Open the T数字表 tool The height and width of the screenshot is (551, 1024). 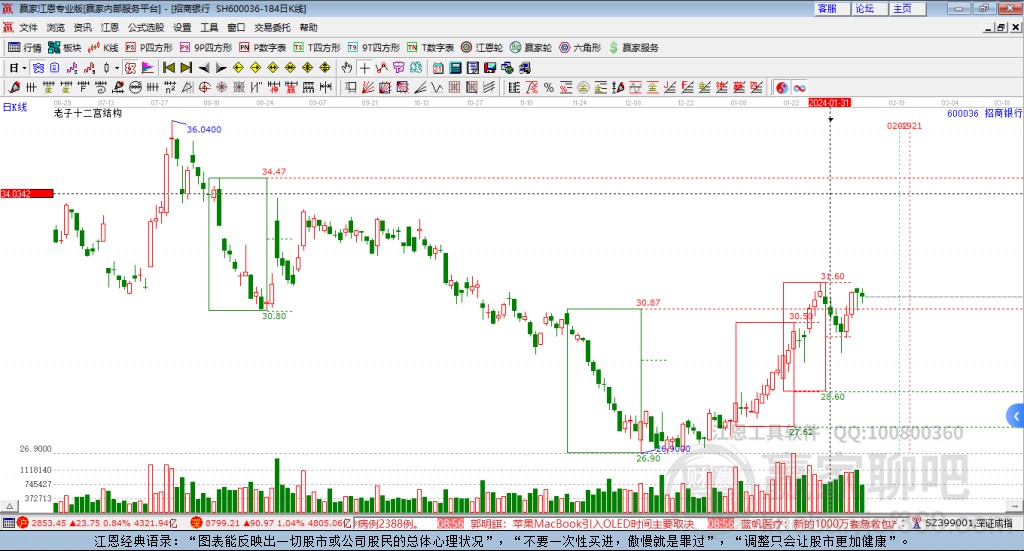tap(430, 48)
